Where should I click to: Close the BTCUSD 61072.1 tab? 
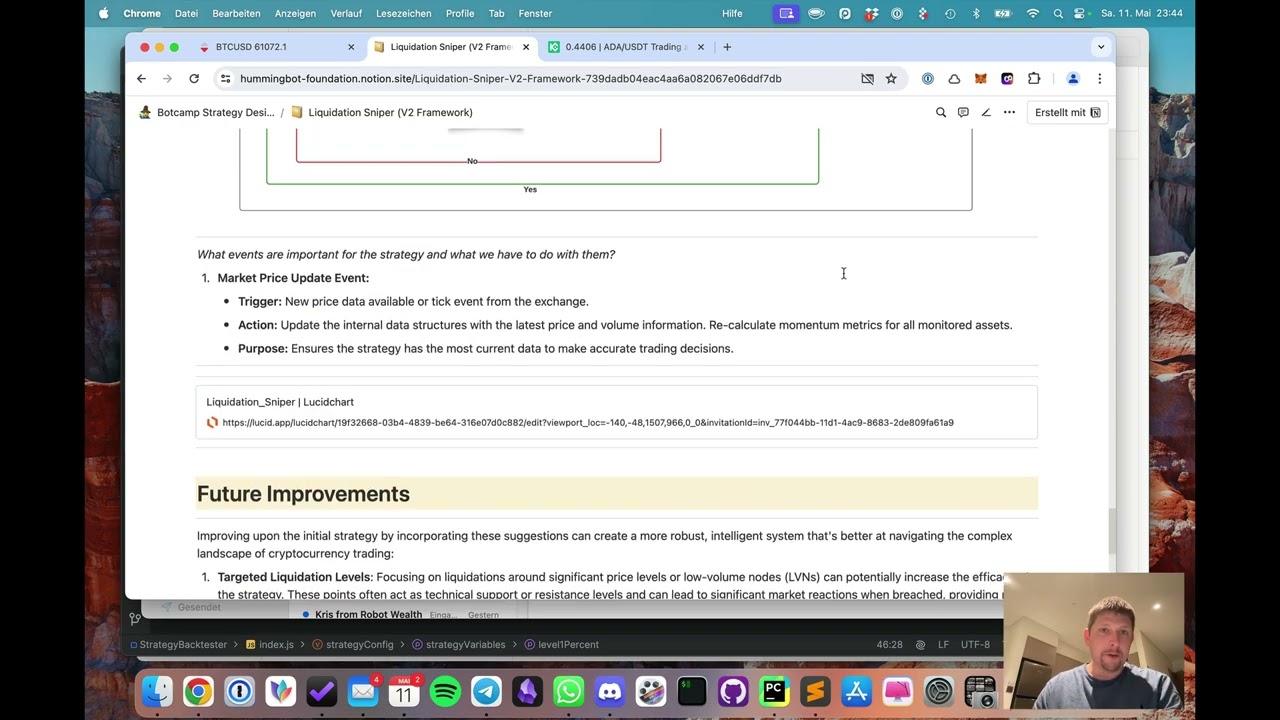351,47
